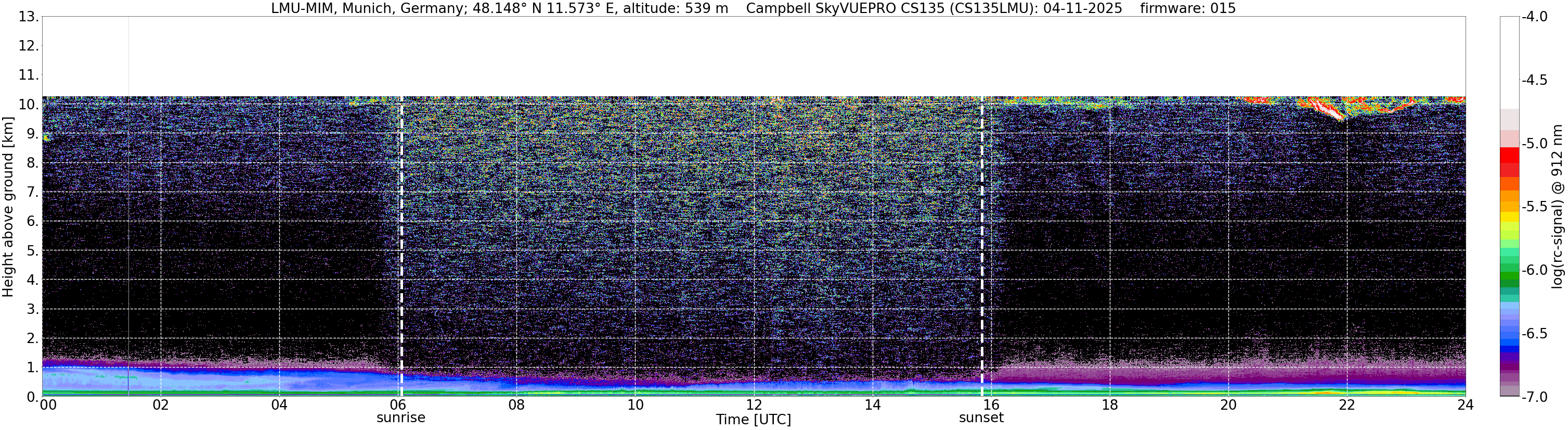
Task: Click the colorbar tick label '-4.0'
Action: pos(1535,17)
